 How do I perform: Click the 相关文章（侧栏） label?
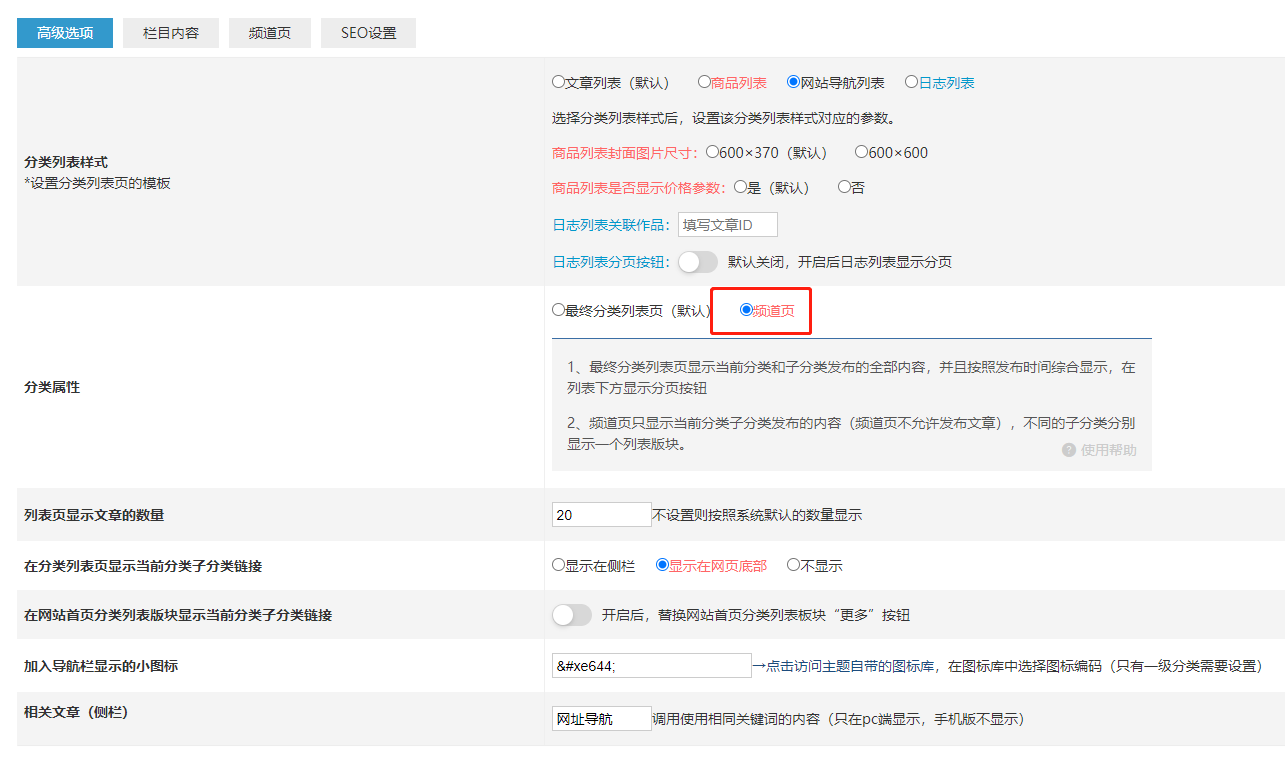point(76,712)
